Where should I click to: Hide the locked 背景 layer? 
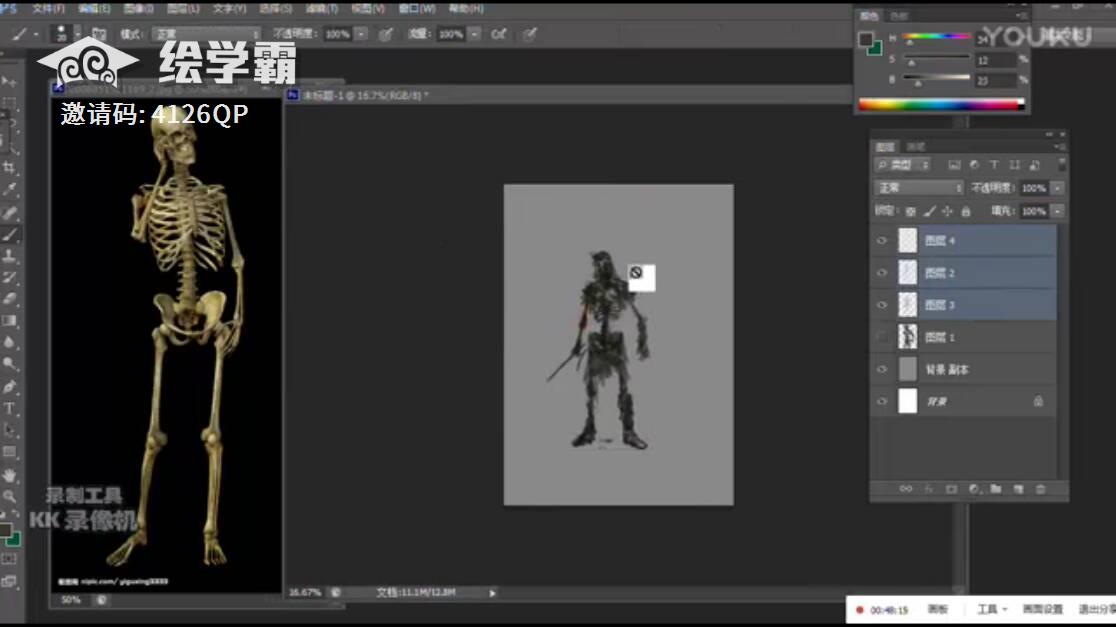[882, 401]
